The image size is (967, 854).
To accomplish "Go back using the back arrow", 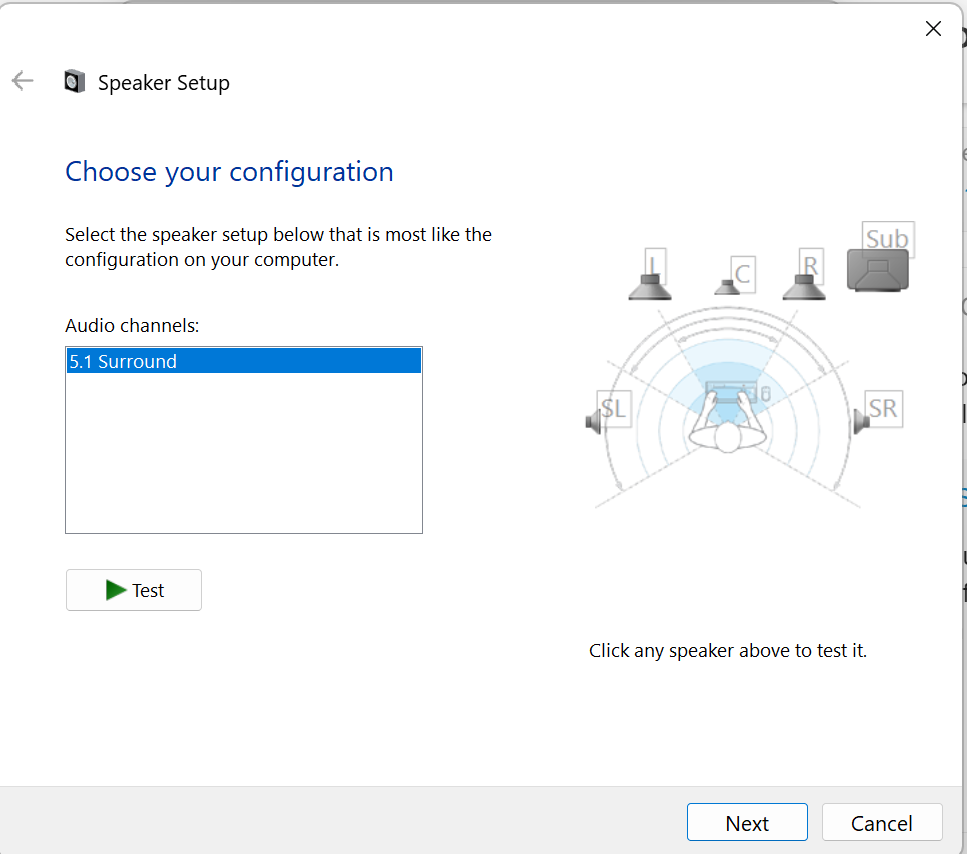I will coord(22,82).
